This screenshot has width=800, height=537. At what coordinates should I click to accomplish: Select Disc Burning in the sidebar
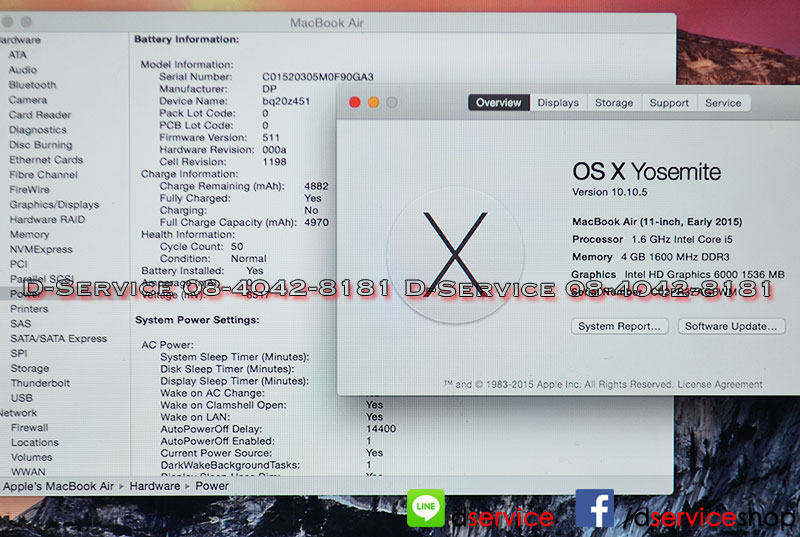pyautogui.click(x=41, y=145)
